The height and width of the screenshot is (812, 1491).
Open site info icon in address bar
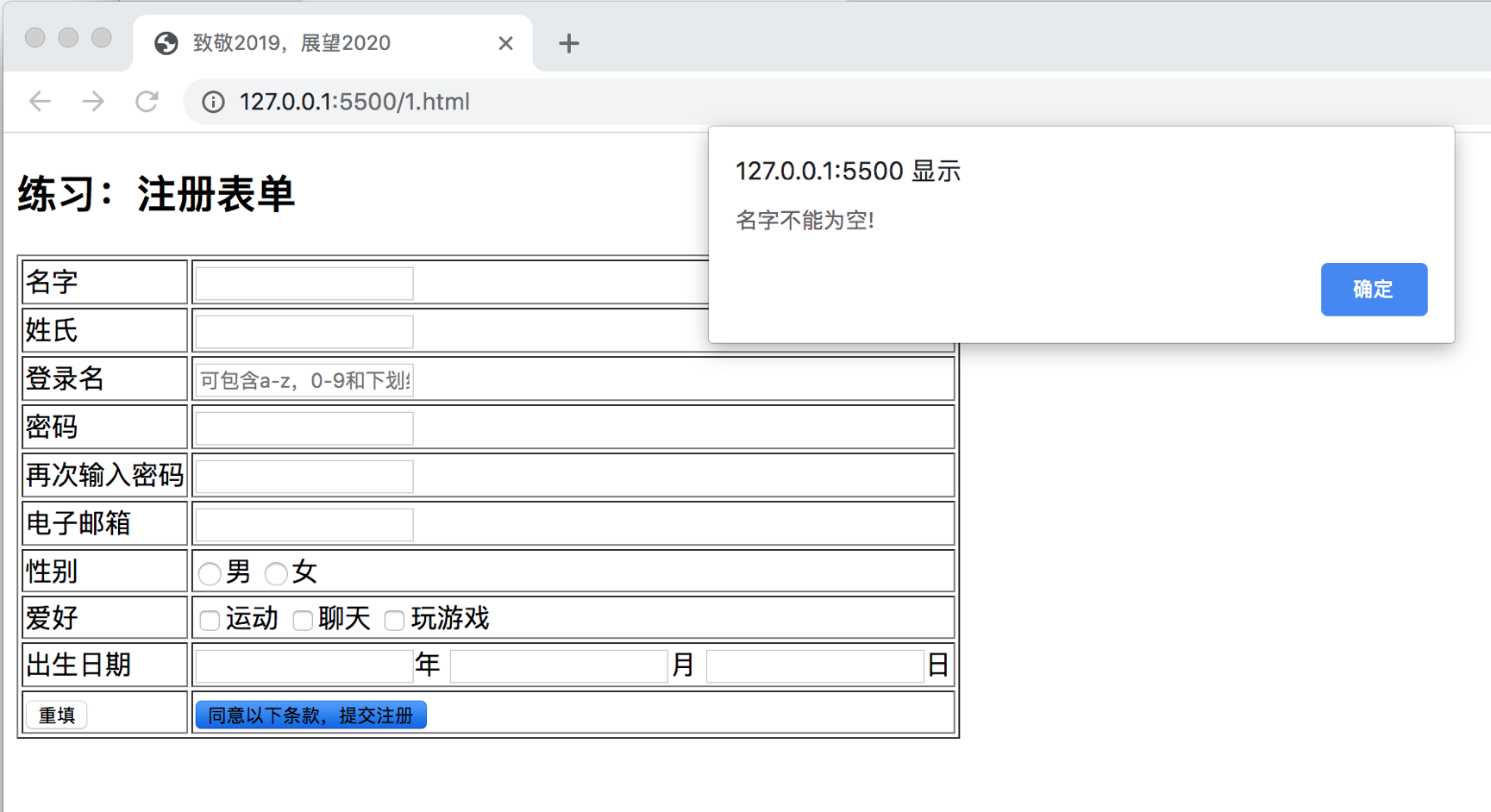click(x=213, y=102)
